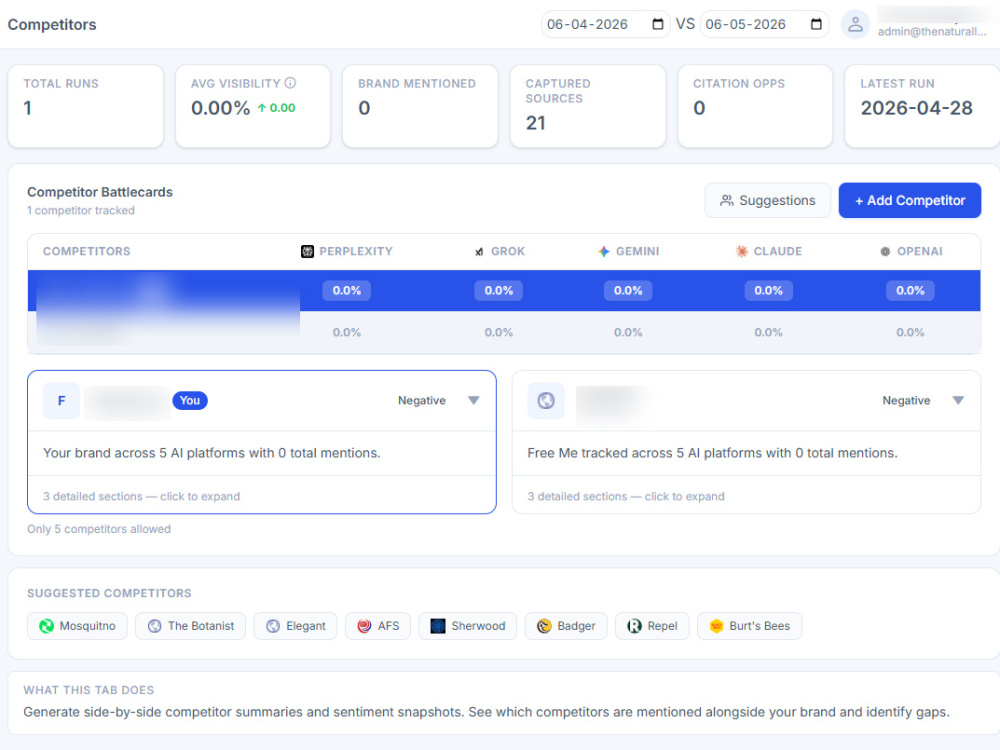1000x750 pixels.
Task: Click the Grok logo in table header
Action: [x=479, y=252]
